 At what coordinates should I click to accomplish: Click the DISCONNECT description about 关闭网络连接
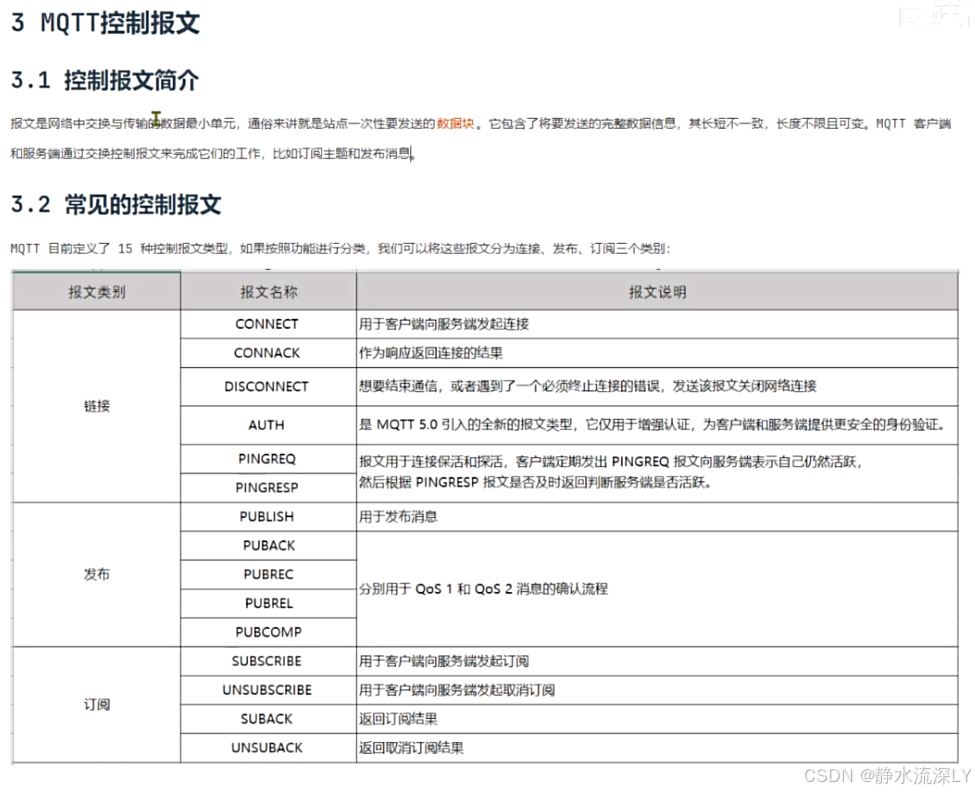pyautogui.click(x=588, y=386)
